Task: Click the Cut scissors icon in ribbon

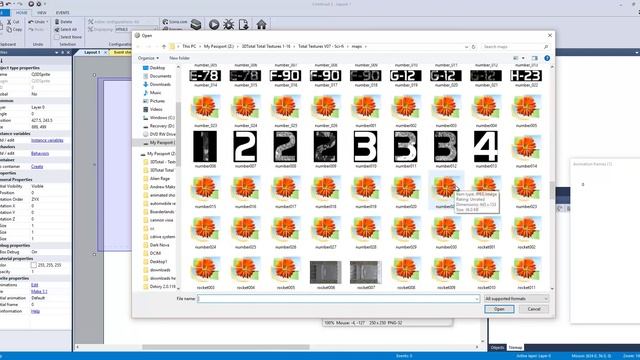Action: [9, 22]
